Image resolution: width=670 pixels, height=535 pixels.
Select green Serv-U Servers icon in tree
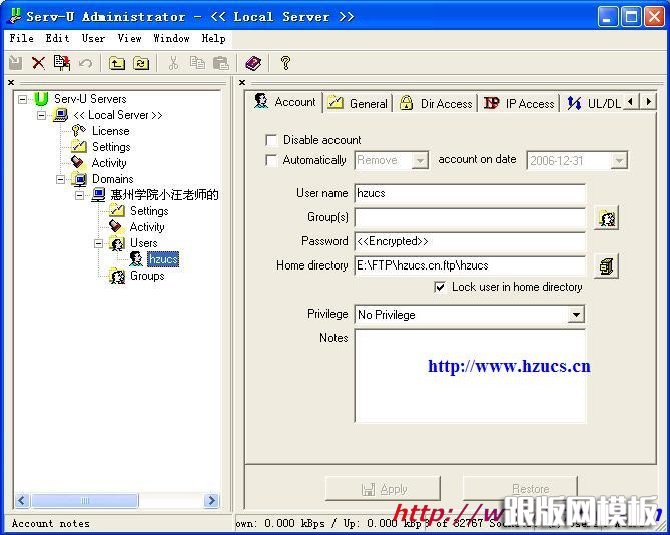pyautogui.click(x=41, y=99)
